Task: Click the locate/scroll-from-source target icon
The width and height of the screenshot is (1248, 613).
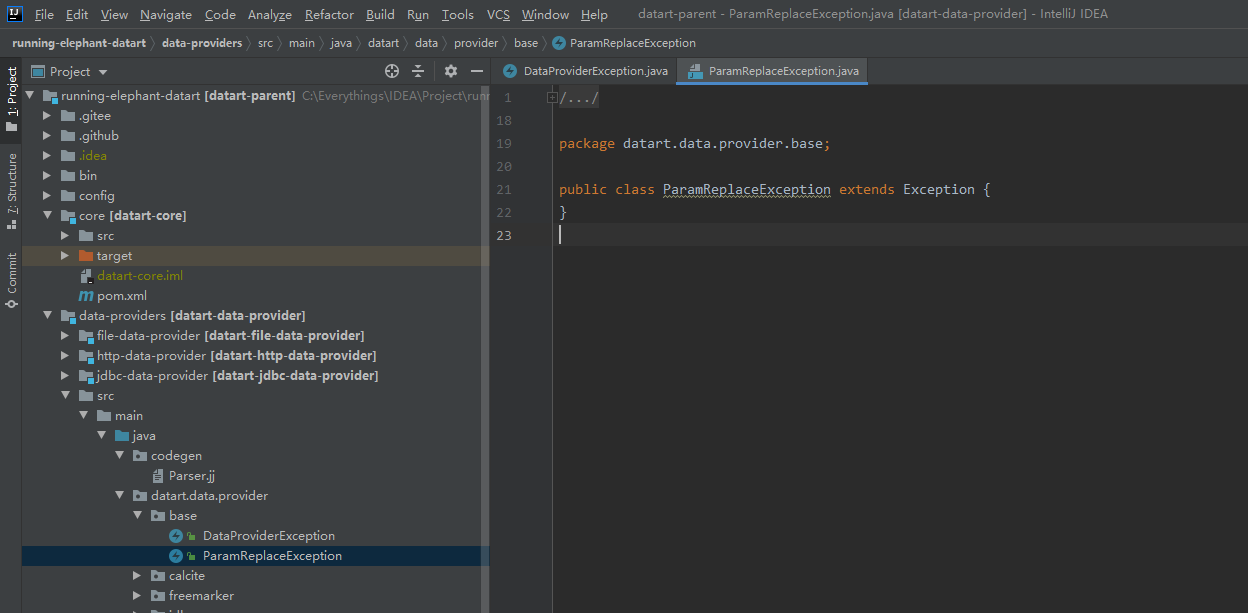Action: tap(392, 71)
